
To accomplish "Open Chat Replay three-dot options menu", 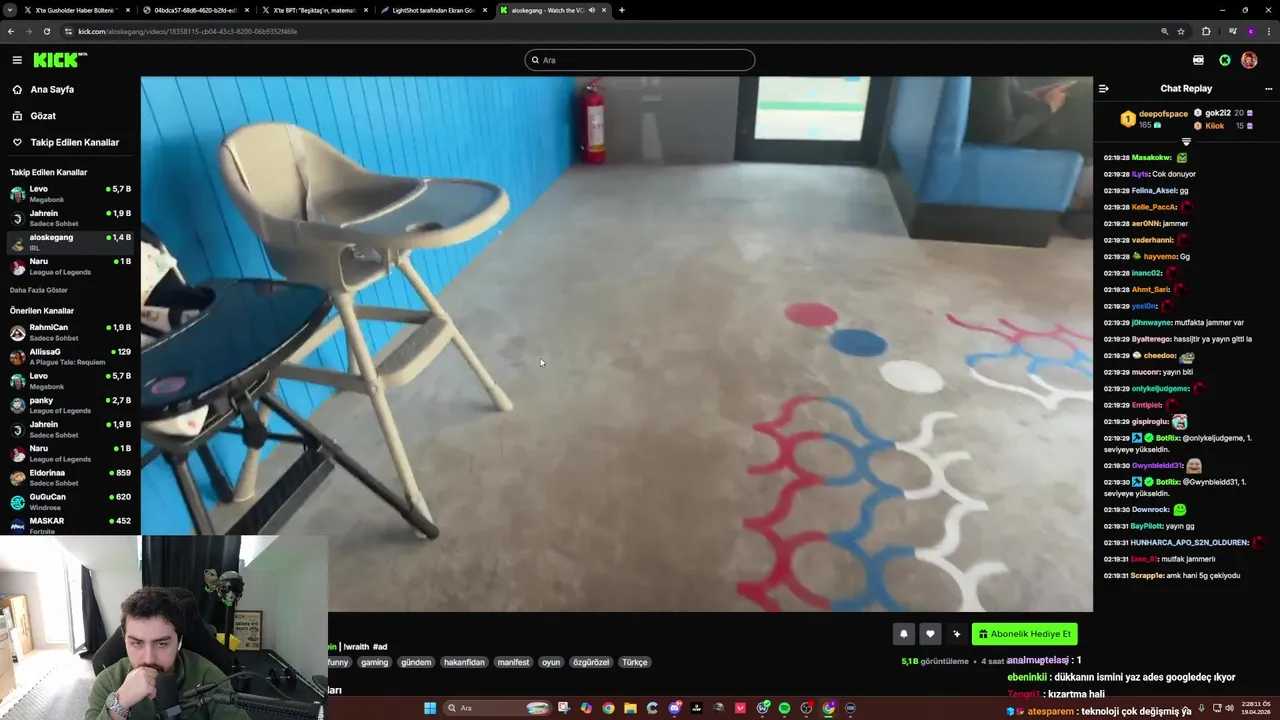I will [1268, 88].
